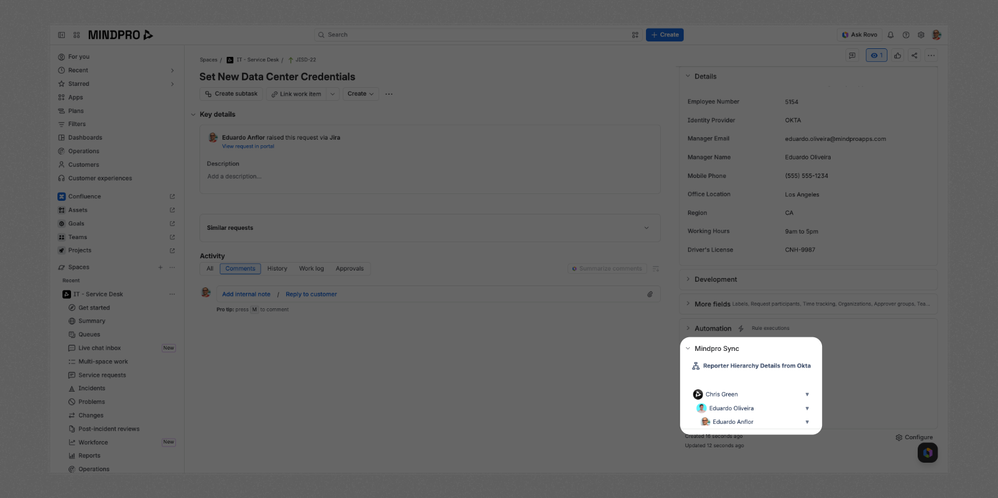The image size is (998, 498).
Task: Click Reply to customer
Action: tap(311, 294)
